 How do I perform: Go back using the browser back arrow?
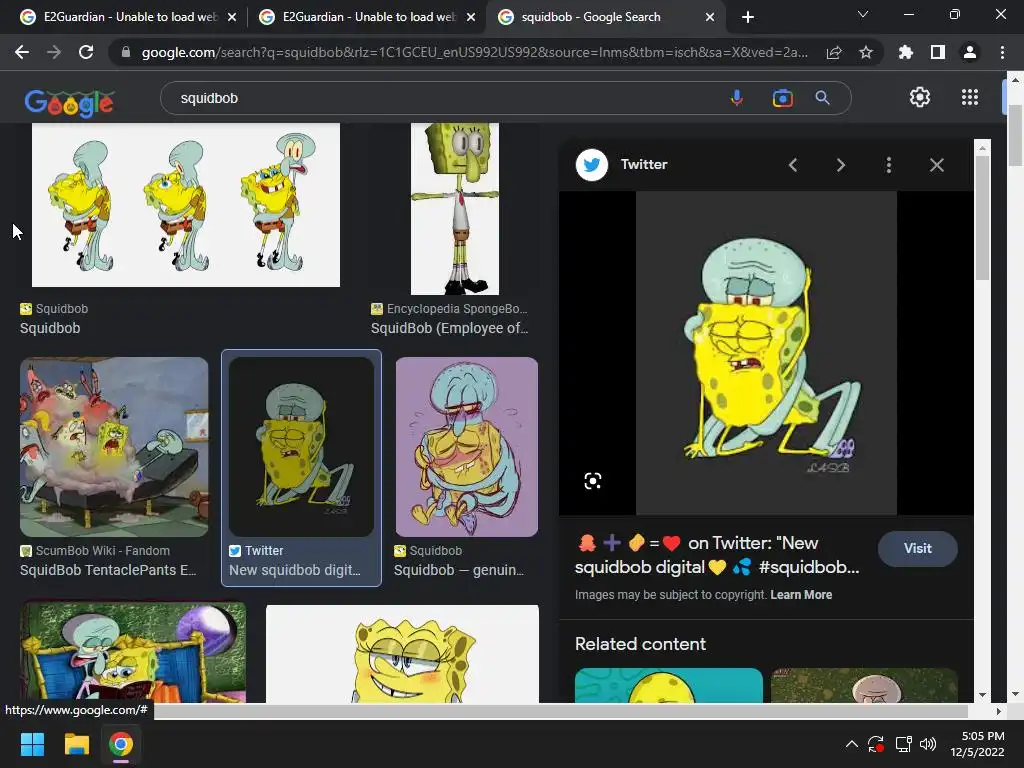[x=22, y=52]
